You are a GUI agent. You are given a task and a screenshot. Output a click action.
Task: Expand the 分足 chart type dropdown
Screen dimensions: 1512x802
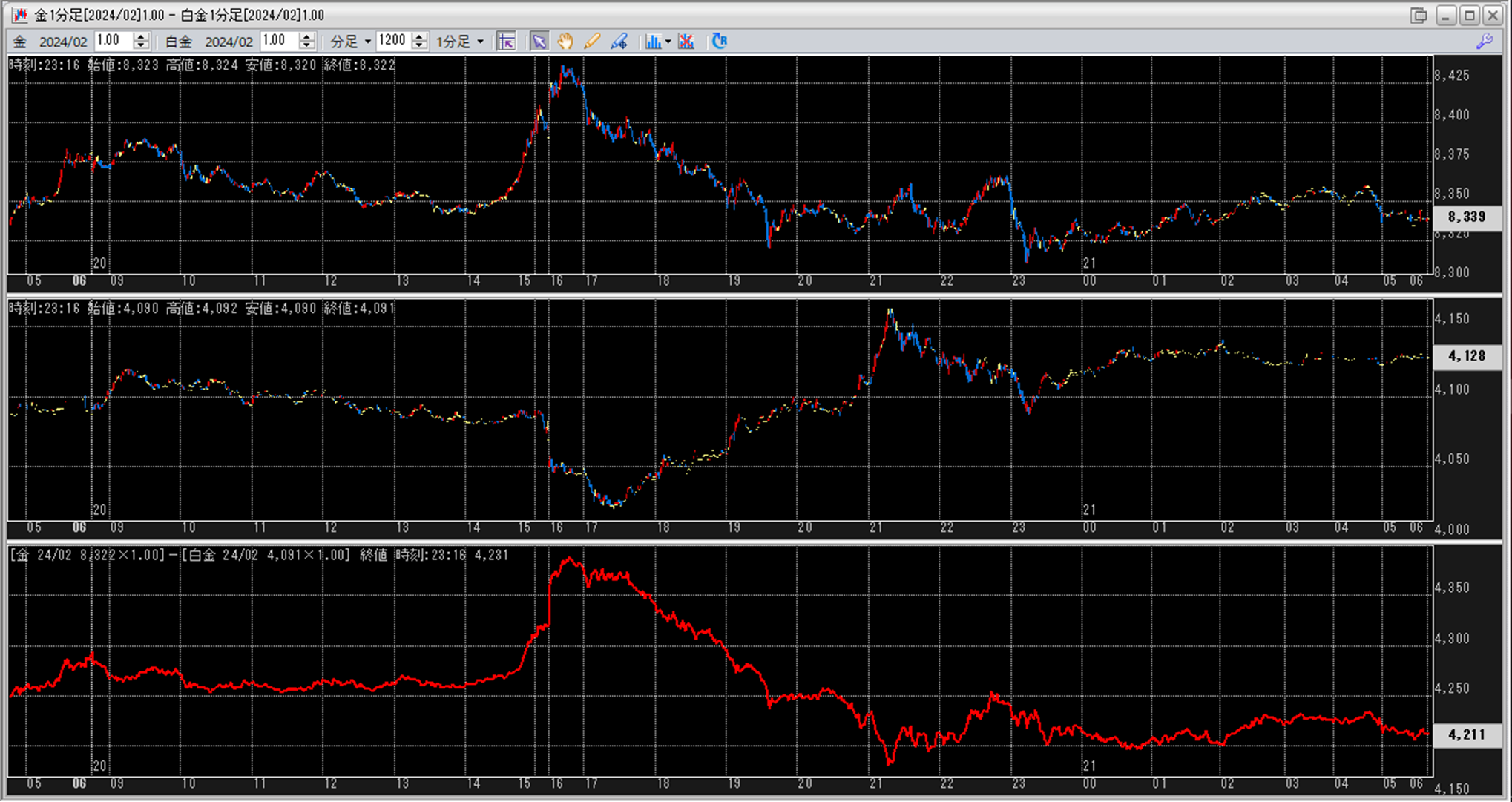[x=367, y=42]
